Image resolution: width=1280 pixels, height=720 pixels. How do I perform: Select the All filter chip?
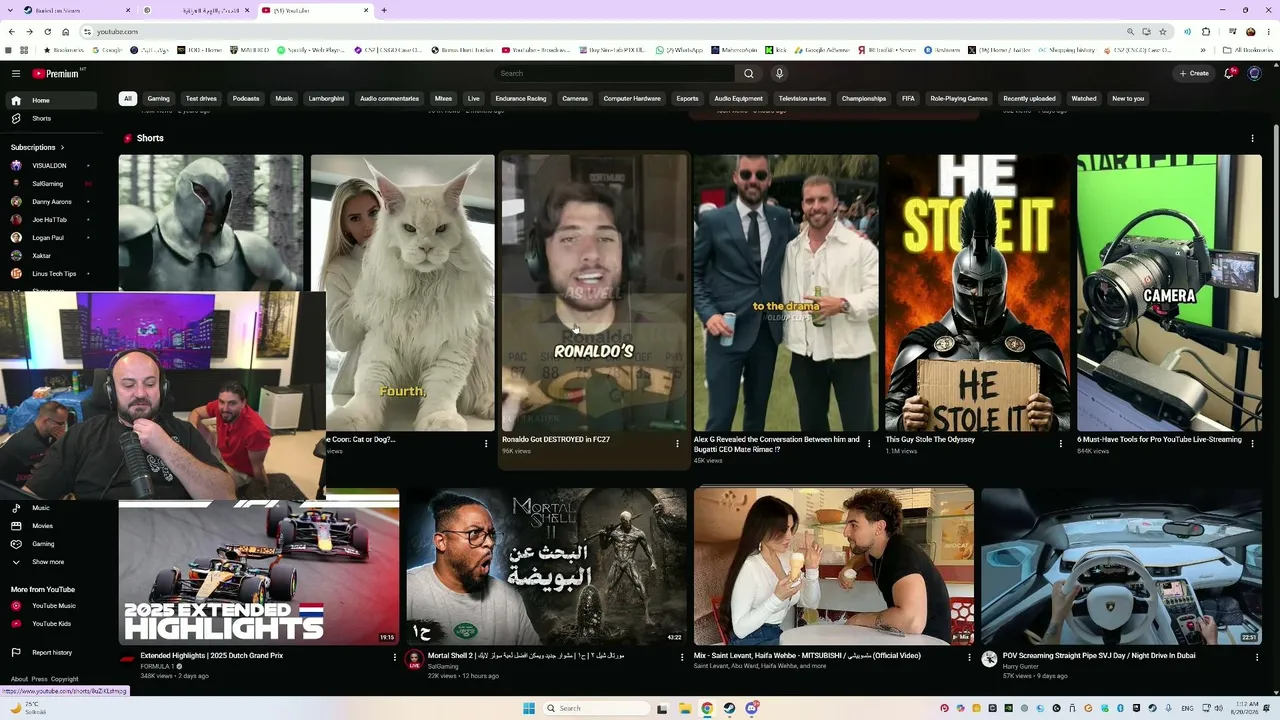(x=127, y=99)
